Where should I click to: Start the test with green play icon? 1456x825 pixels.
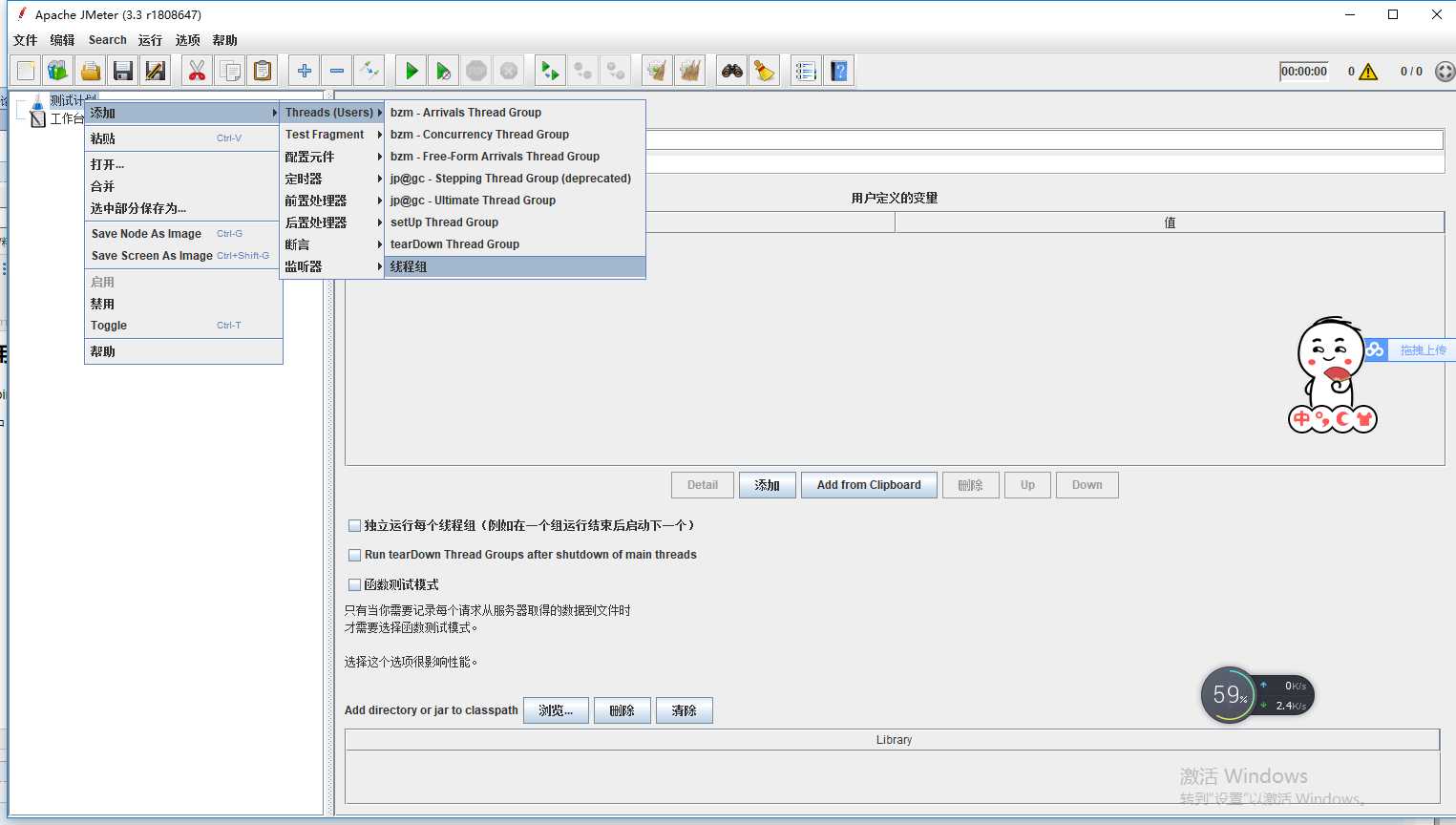(411, 71)
